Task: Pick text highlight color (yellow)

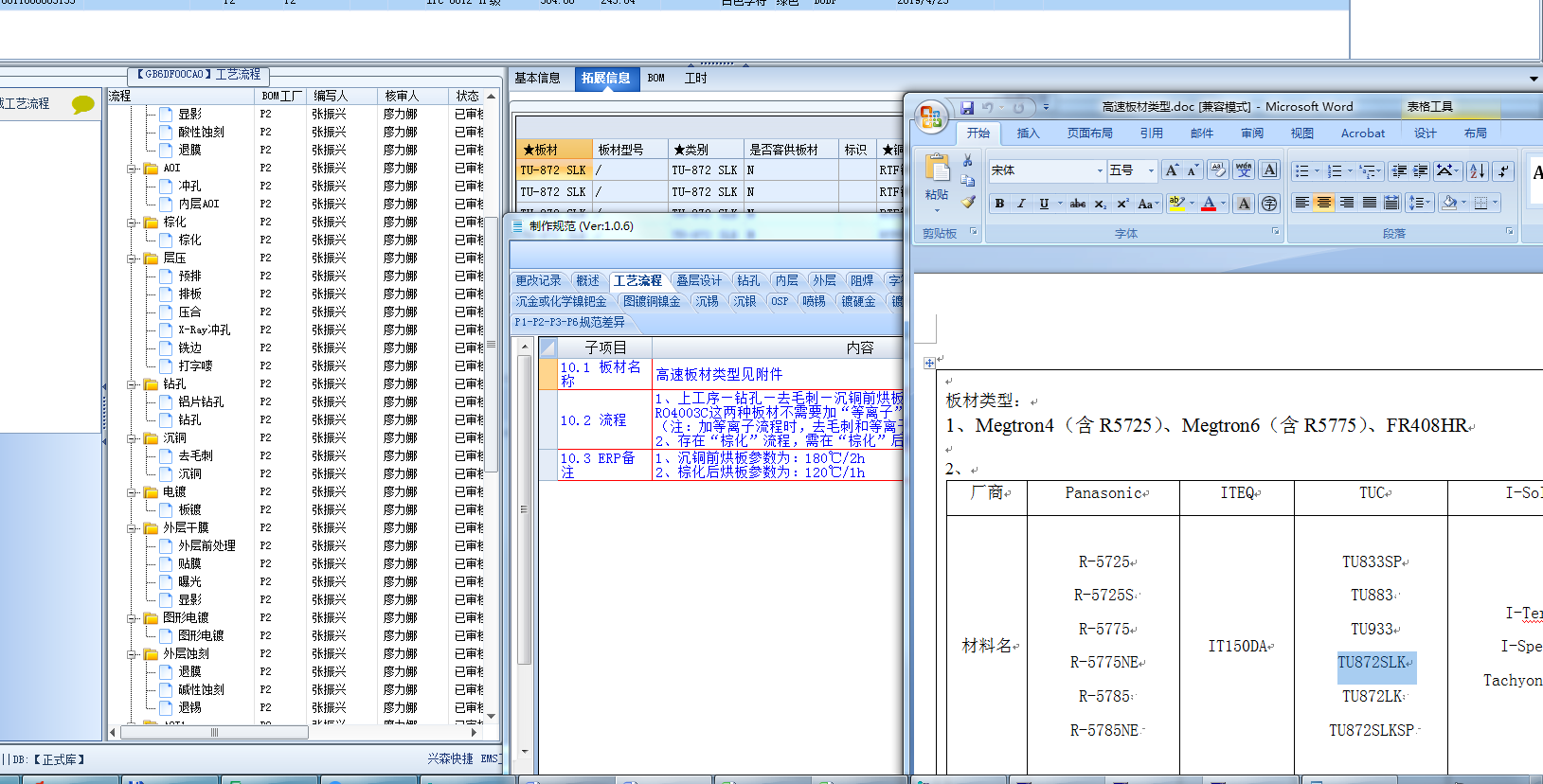Action: (1176, 204)
